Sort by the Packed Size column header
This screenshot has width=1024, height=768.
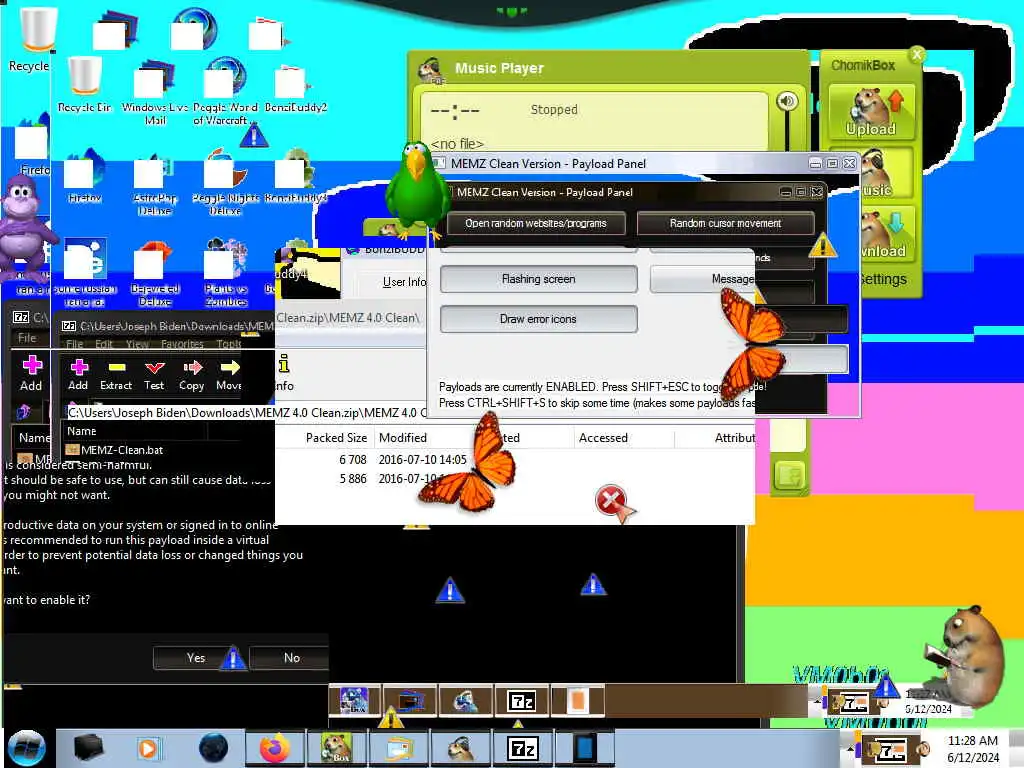(336, 438)
